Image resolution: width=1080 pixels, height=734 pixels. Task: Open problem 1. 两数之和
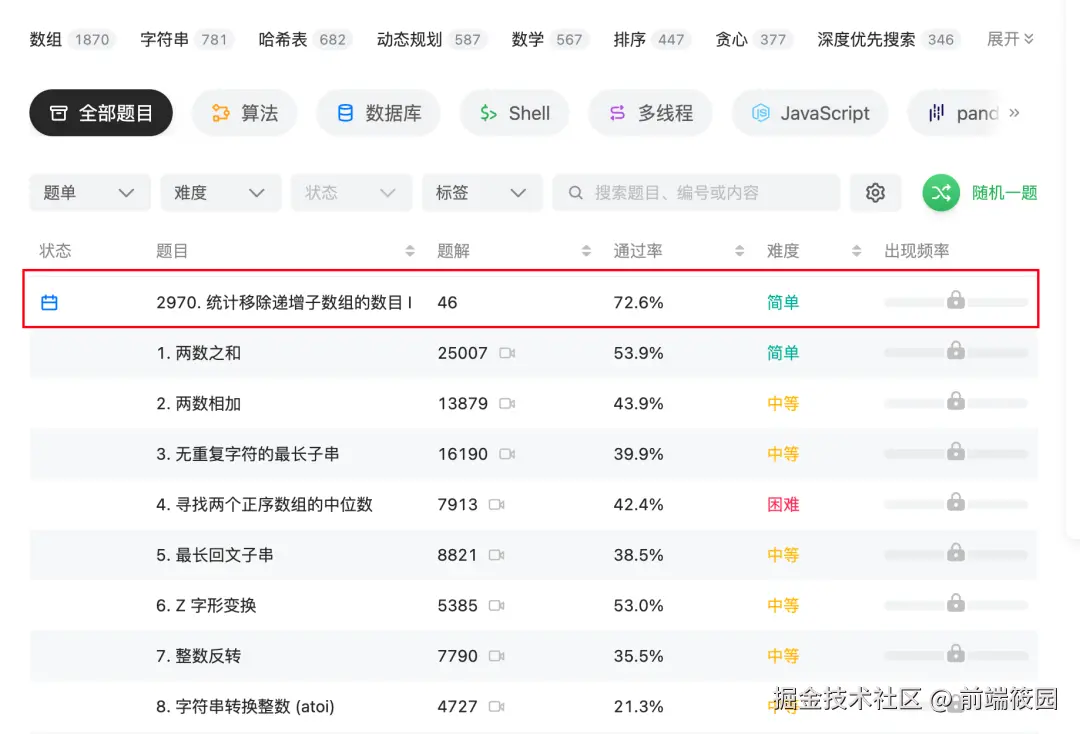[199, 353]
